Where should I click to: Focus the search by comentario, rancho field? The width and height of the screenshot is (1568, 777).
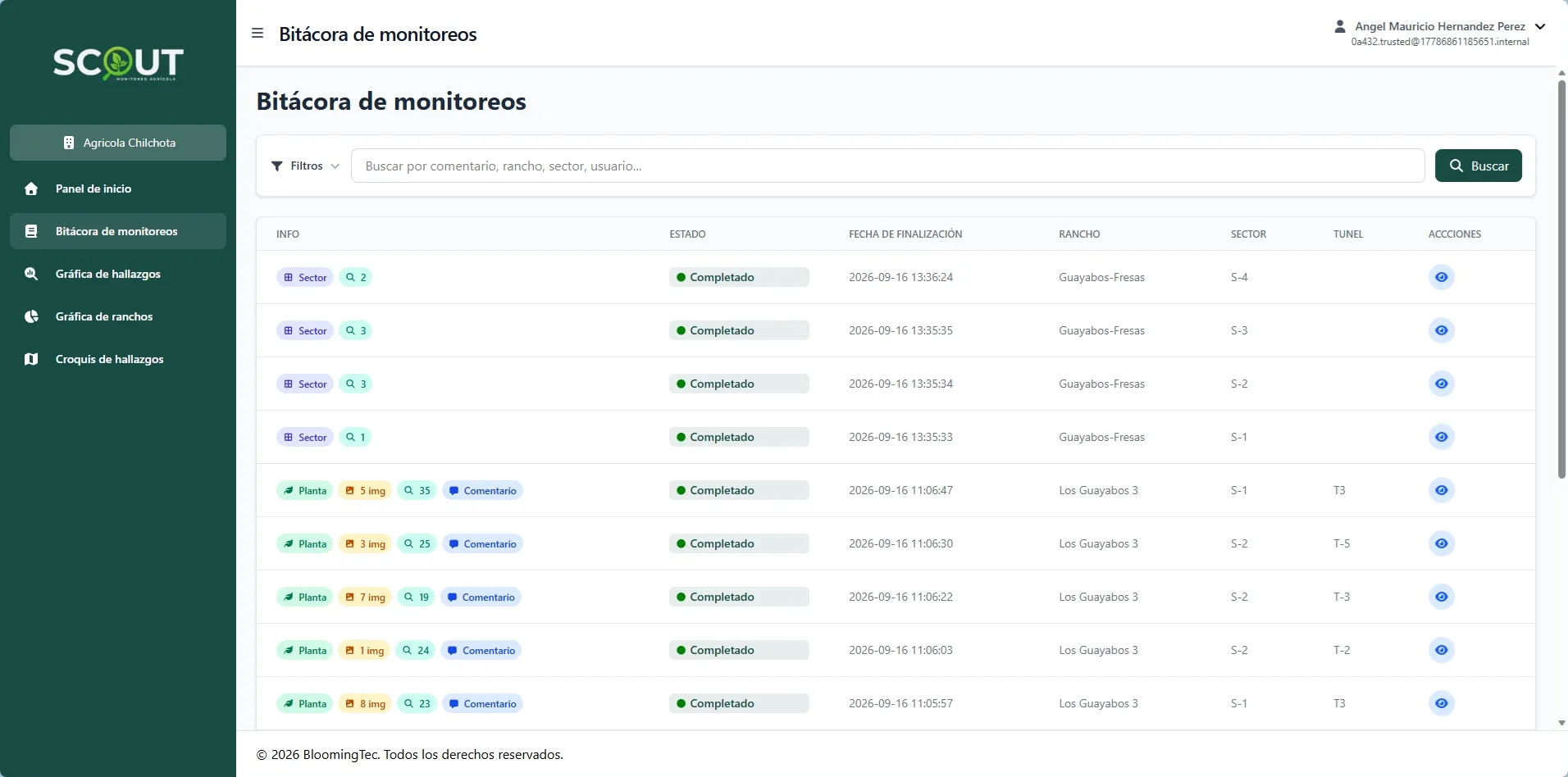coord(887,166)
